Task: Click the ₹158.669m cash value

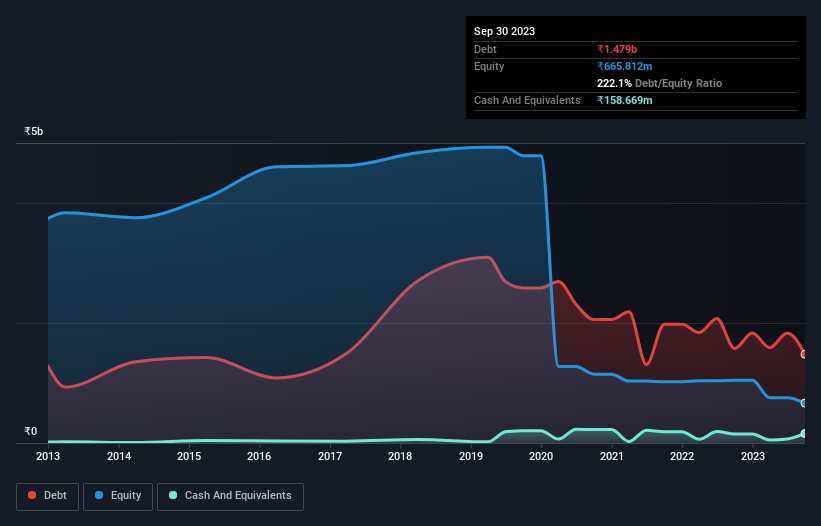Action: [625, 100]
